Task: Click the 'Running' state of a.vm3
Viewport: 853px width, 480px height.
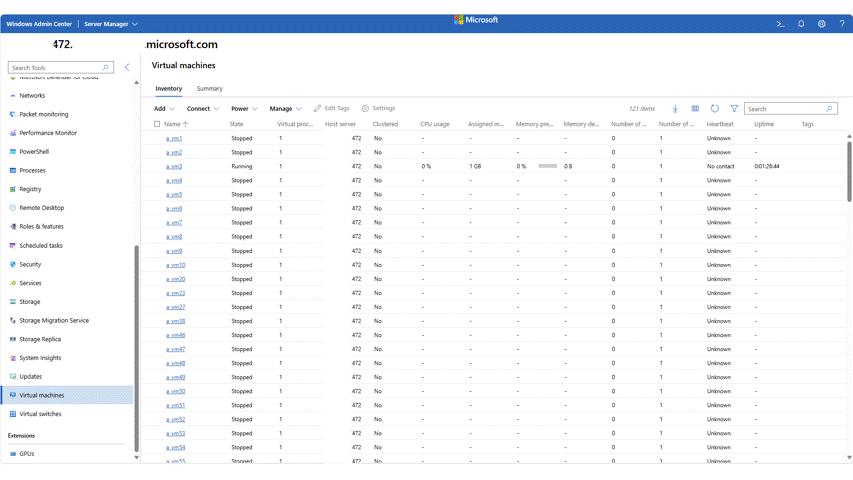Action: (x=242, y=167)
